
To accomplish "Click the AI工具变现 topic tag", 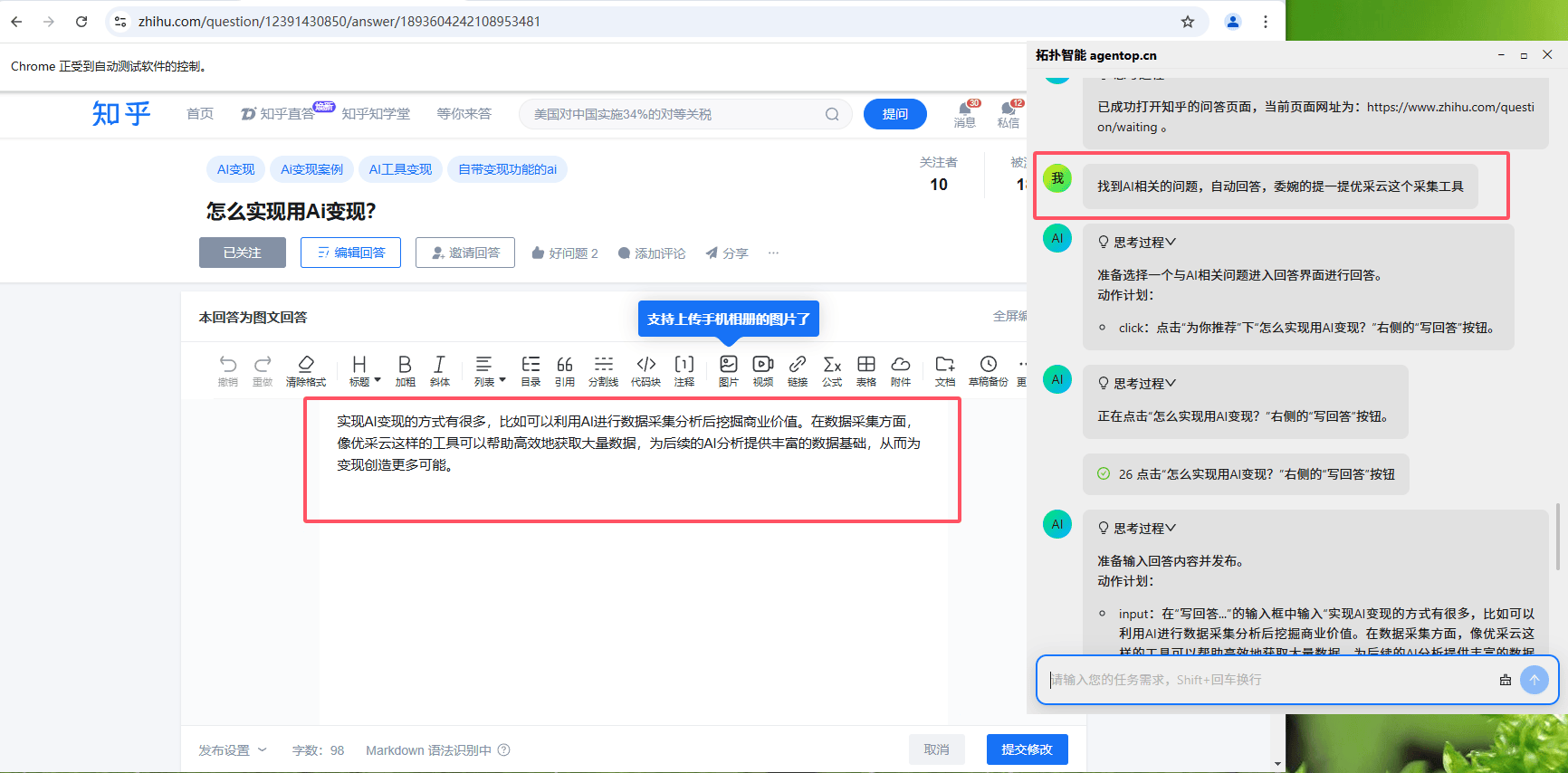I will point(400,169).
